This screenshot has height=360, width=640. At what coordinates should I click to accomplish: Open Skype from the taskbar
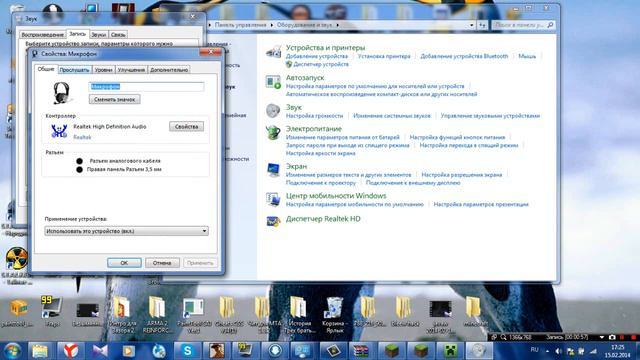click(x=187, y=351)
